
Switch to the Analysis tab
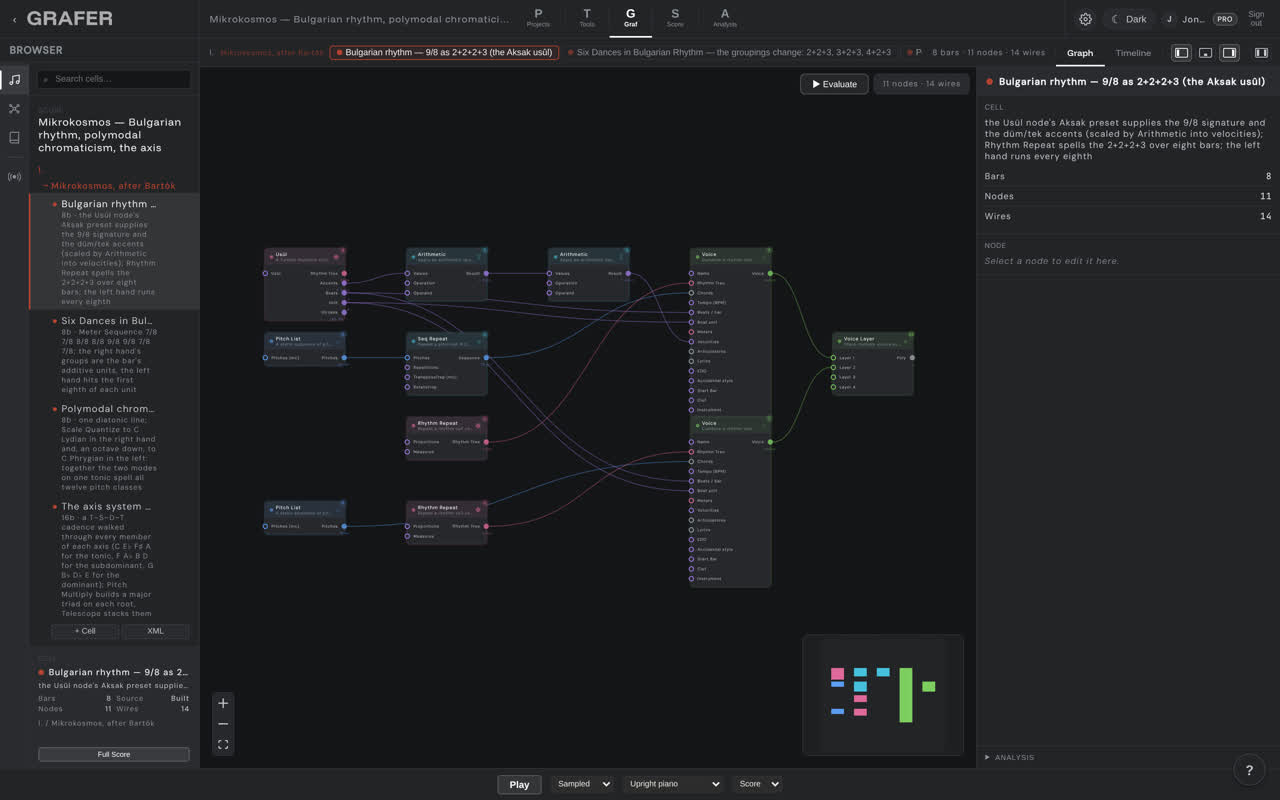tap(725, 18)
